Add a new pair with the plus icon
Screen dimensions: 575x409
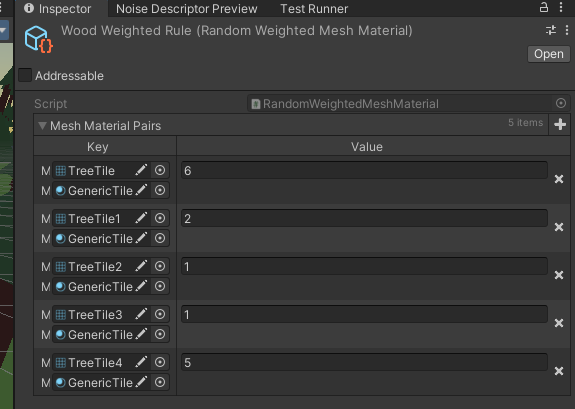point(560,124)
